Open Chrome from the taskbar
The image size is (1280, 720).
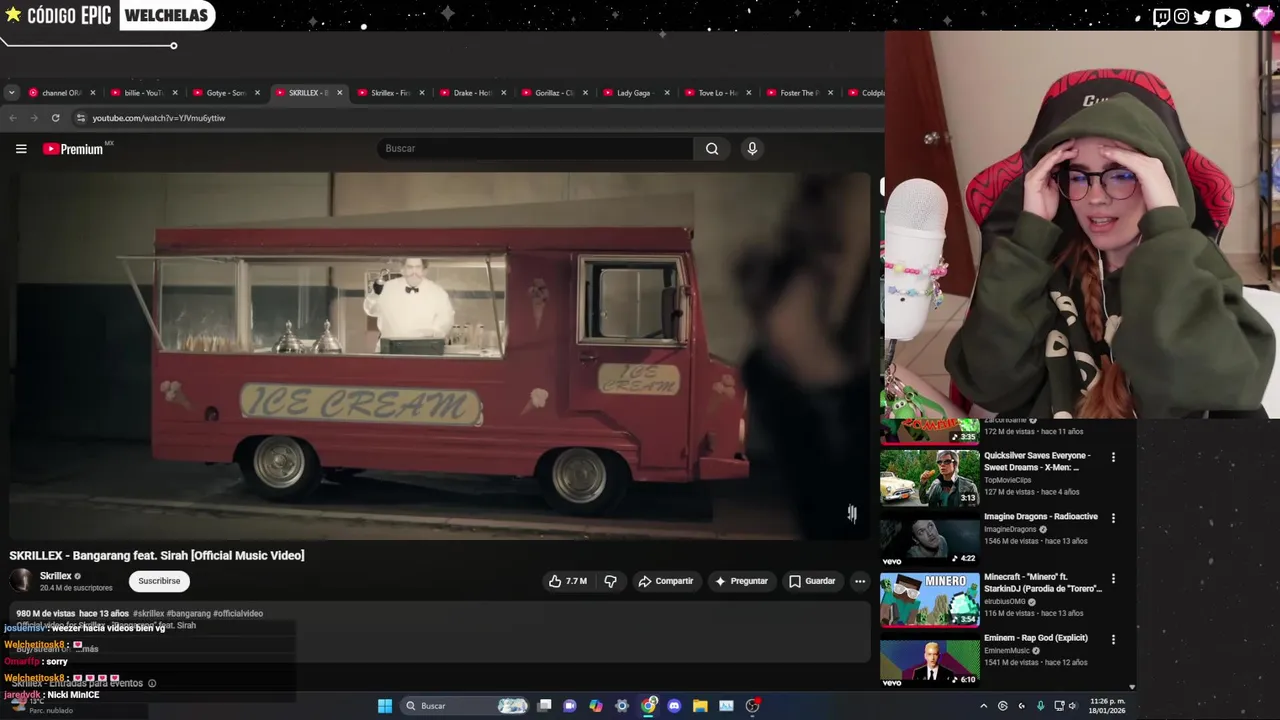pos(648,706)
